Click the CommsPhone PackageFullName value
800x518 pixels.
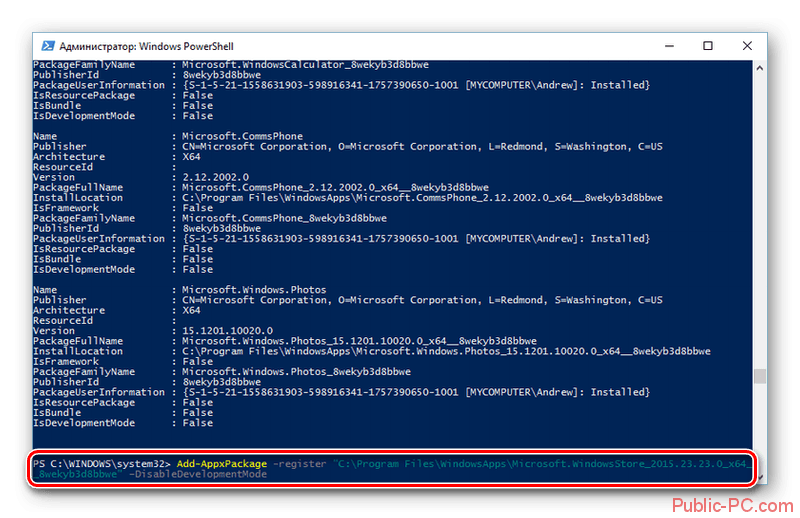[x=335, y=187]
